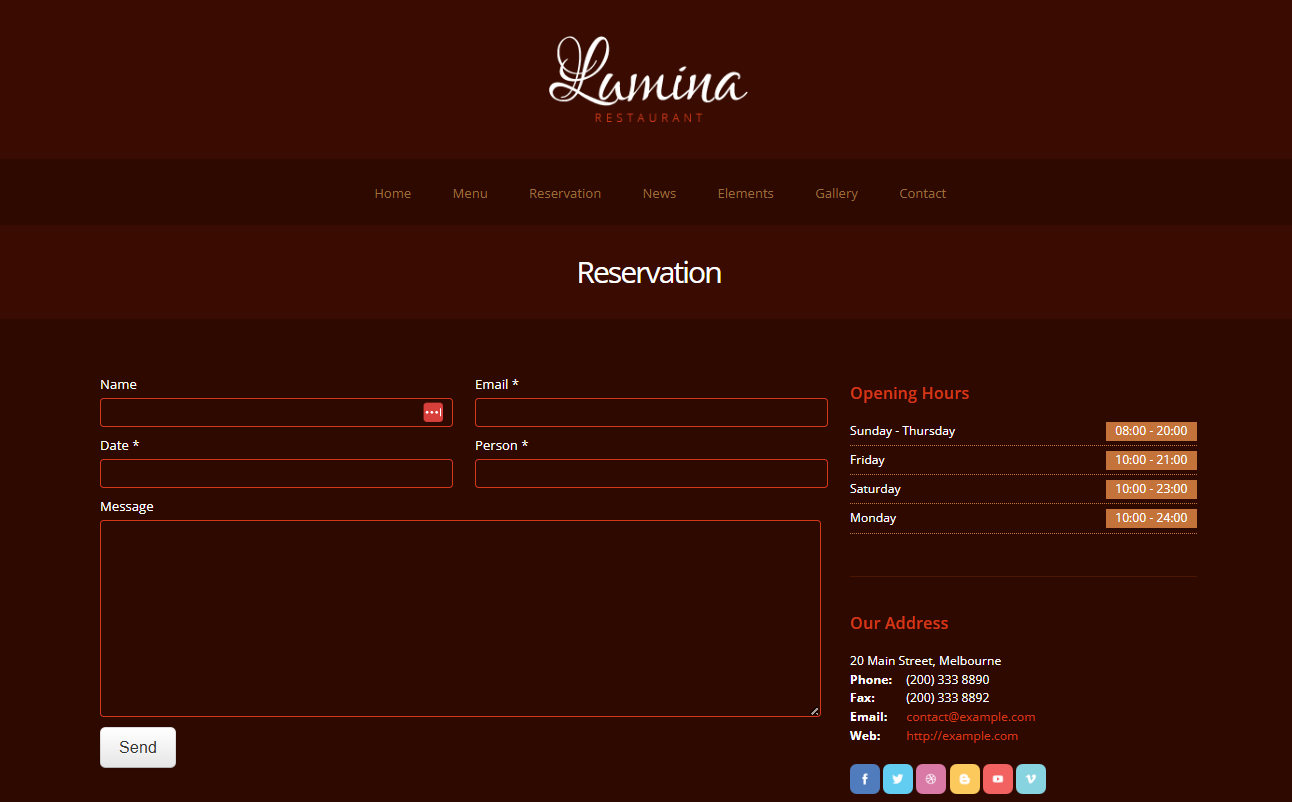Click the 10:00 - 24:00 hours badge

(x=1151, y=518)
